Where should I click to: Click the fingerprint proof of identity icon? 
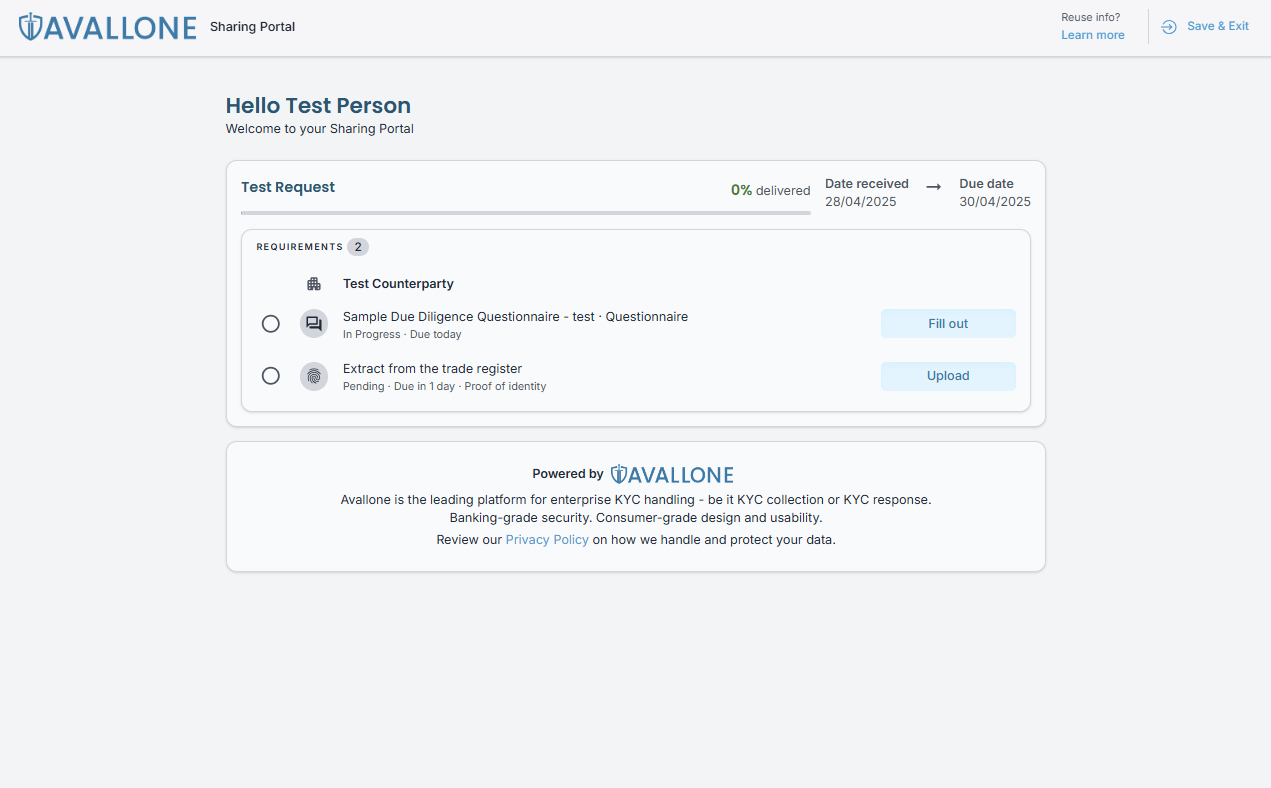coord(314,376)
